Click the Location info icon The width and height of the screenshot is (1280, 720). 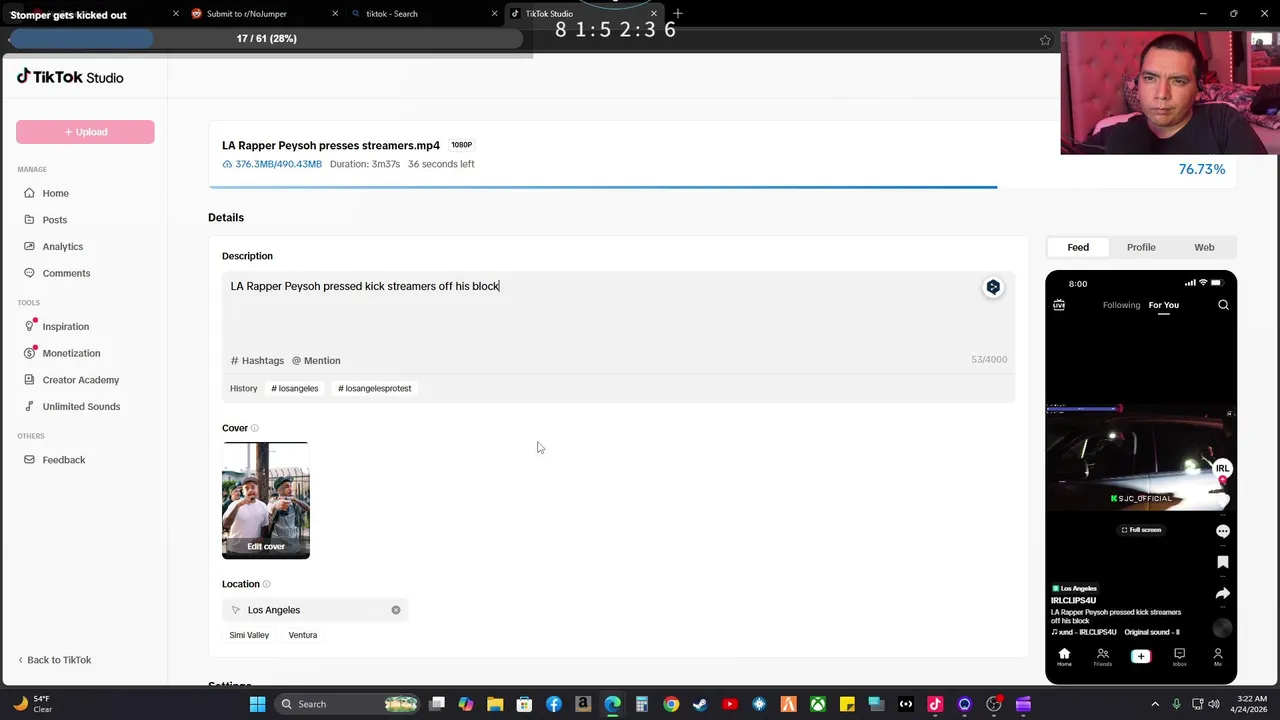(266, 584)
